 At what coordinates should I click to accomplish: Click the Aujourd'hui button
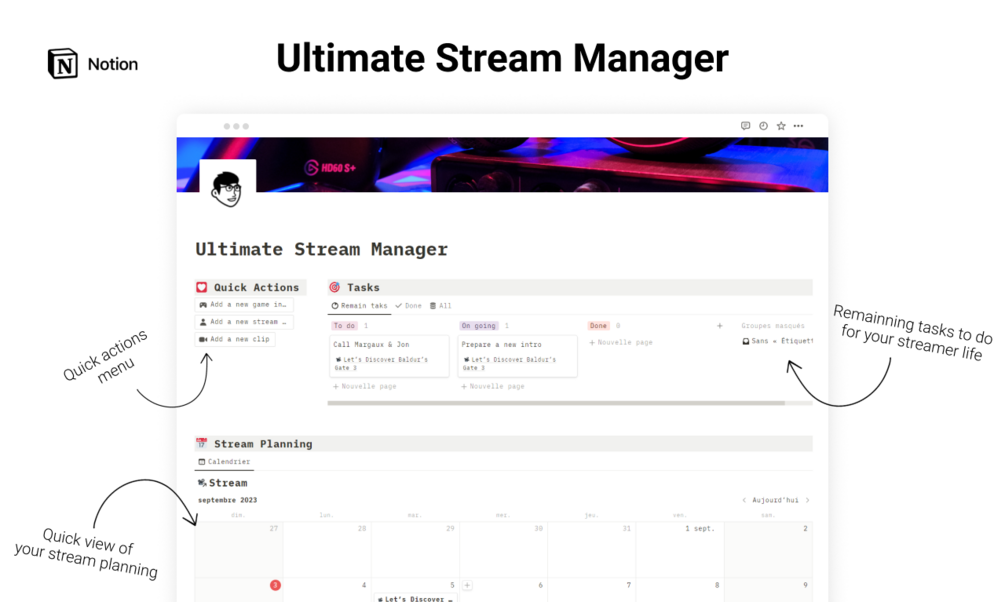(775, 500)
